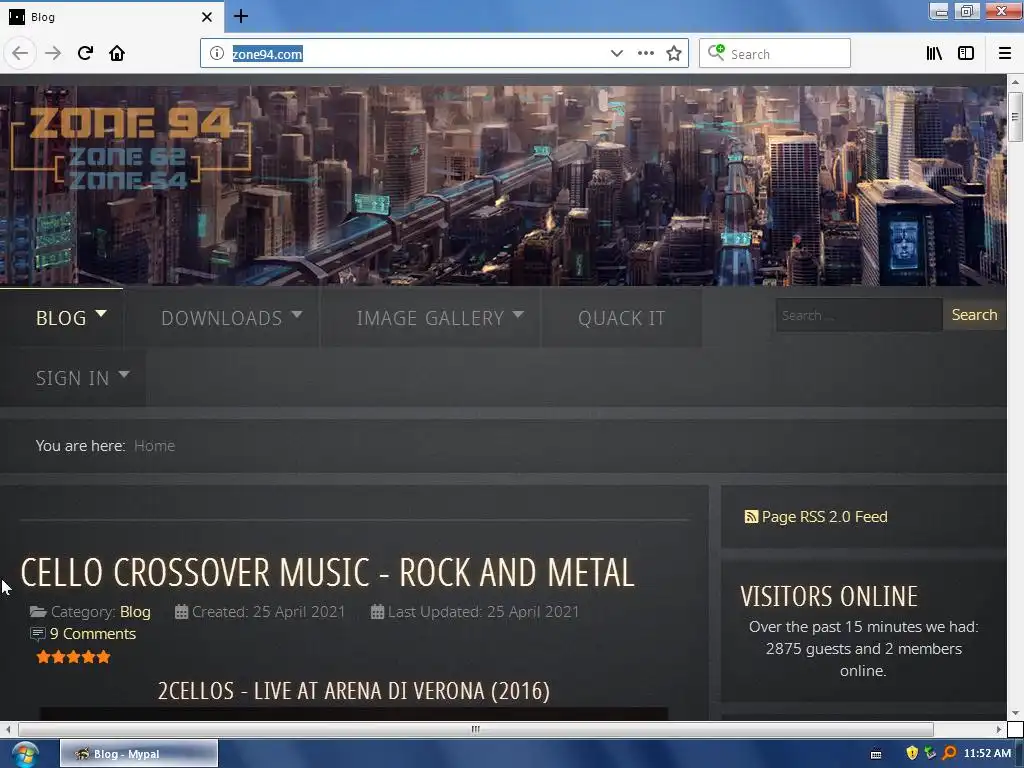Click the Home breadcrumb
The image size is (1024, 768).
point(154,446)
